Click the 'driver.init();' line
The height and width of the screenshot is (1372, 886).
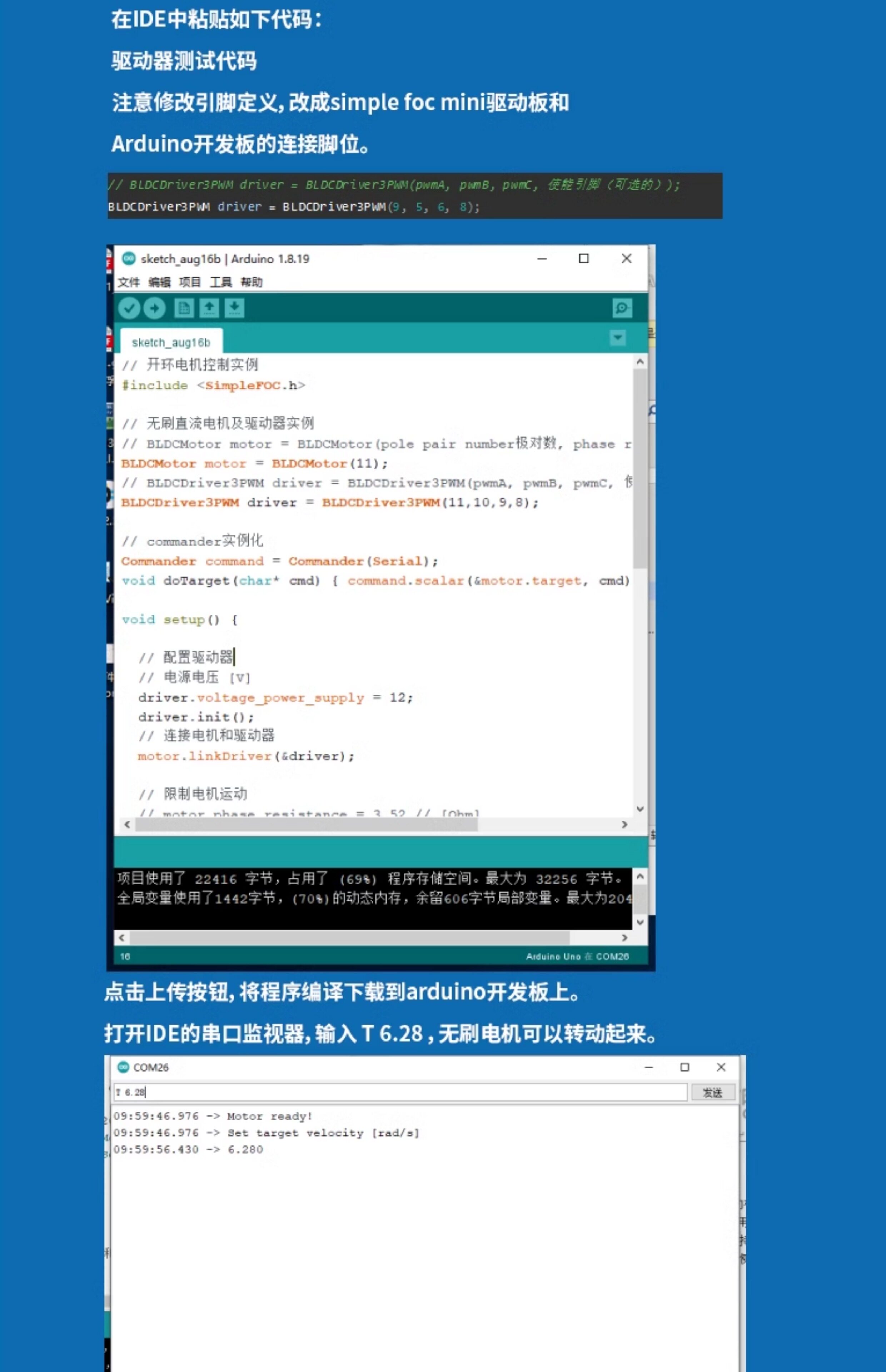pos(196,717)
